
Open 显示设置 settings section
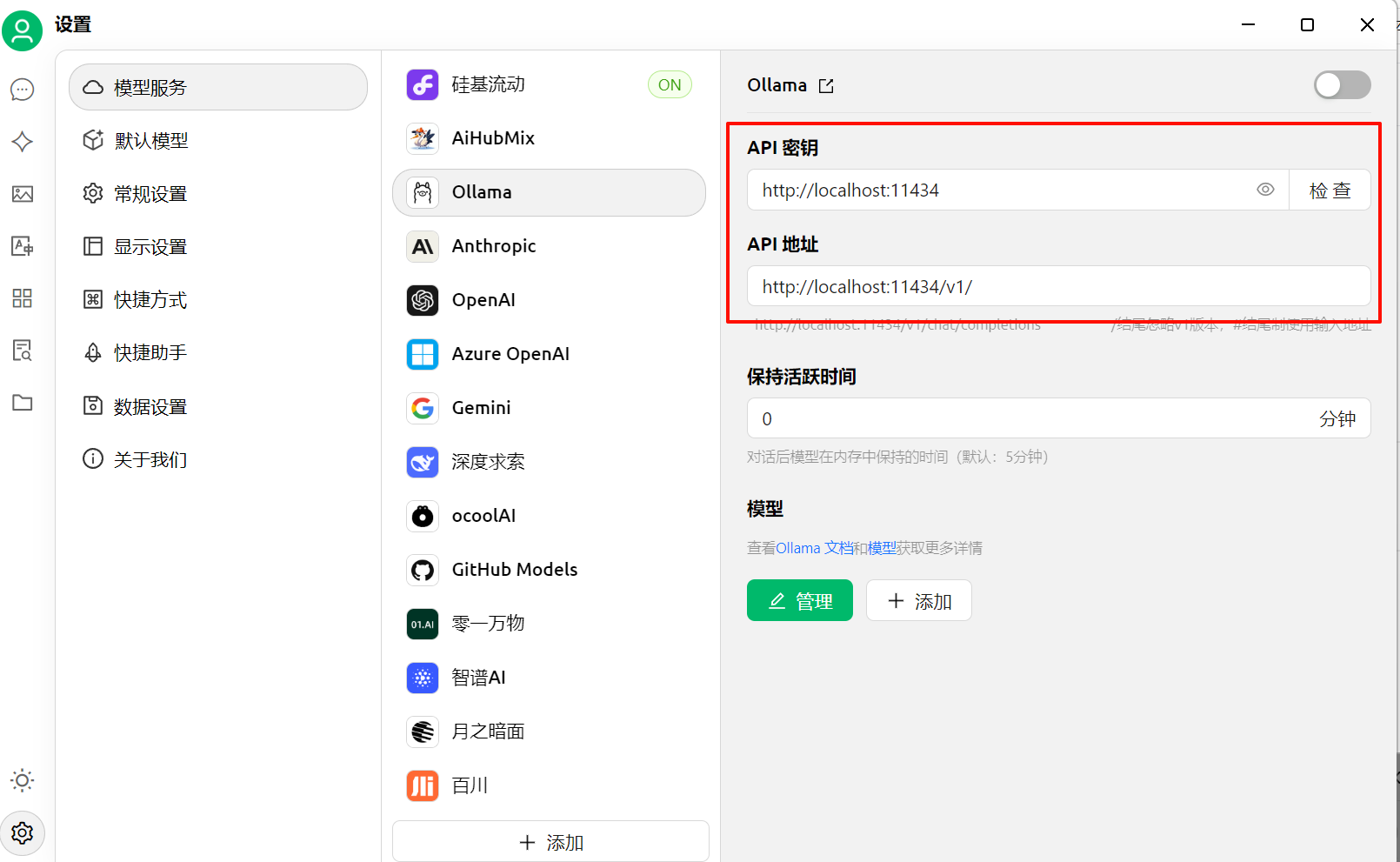218,246
